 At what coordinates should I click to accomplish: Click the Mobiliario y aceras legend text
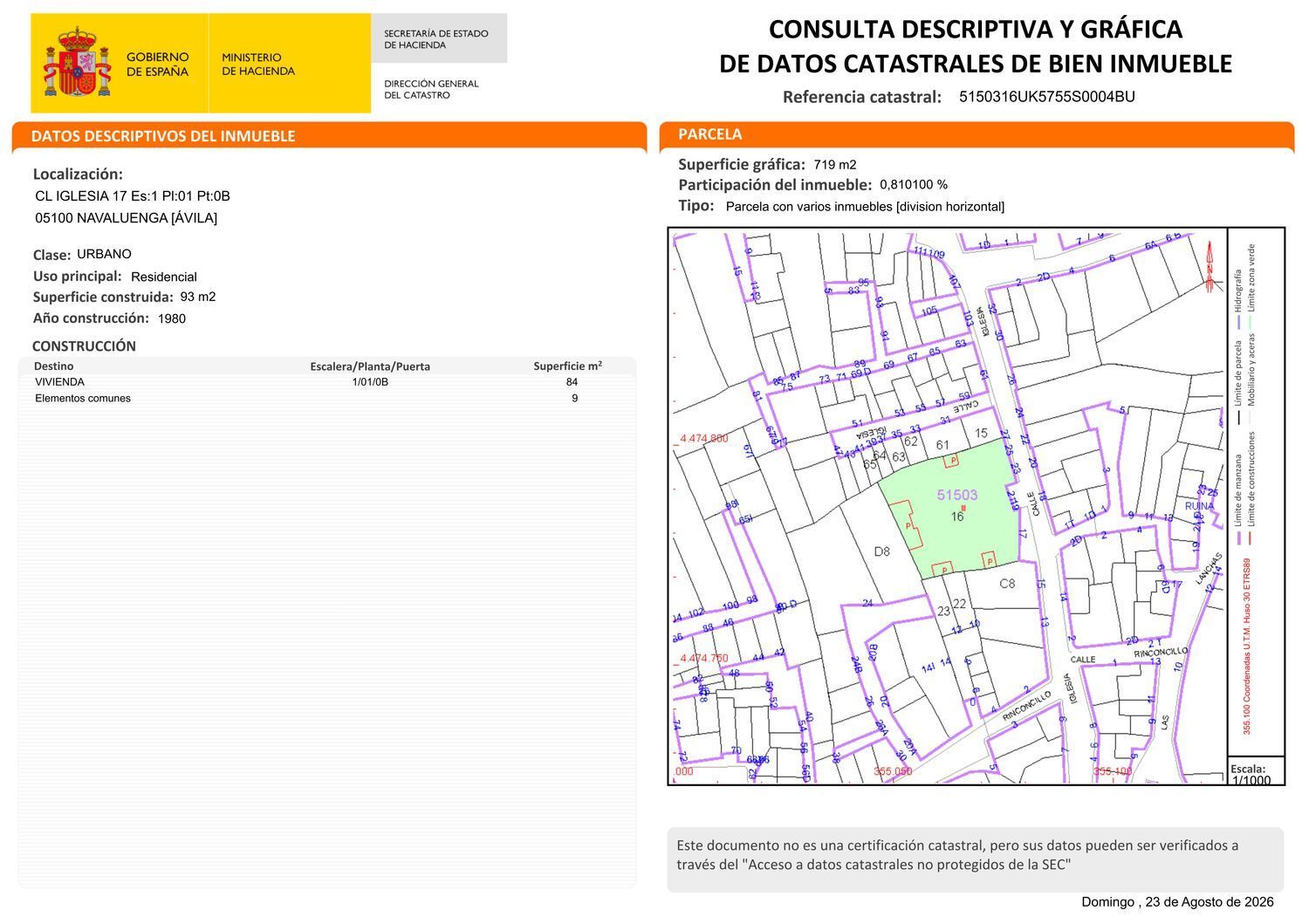(1251, 369)
